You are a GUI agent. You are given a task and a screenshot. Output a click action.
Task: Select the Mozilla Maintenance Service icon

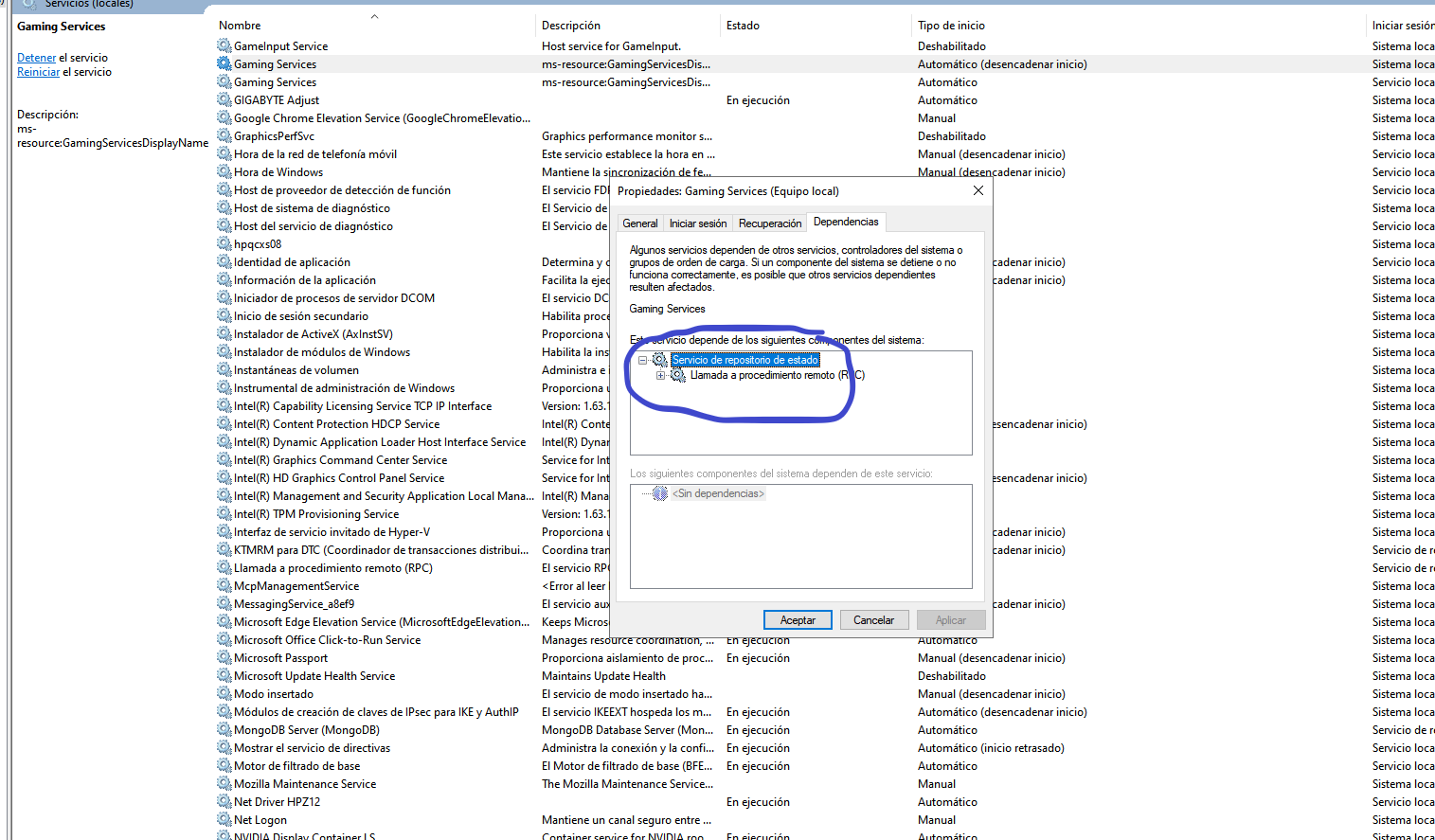(224, 784)
